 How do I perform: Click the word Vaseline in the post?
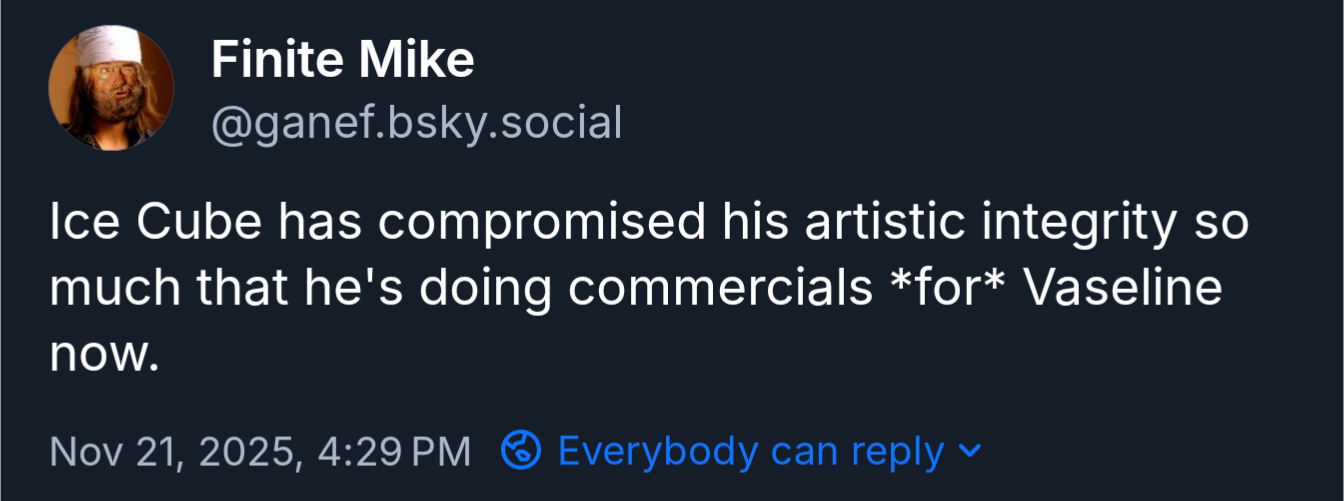pyautogui.click(x=1125, y=289)
